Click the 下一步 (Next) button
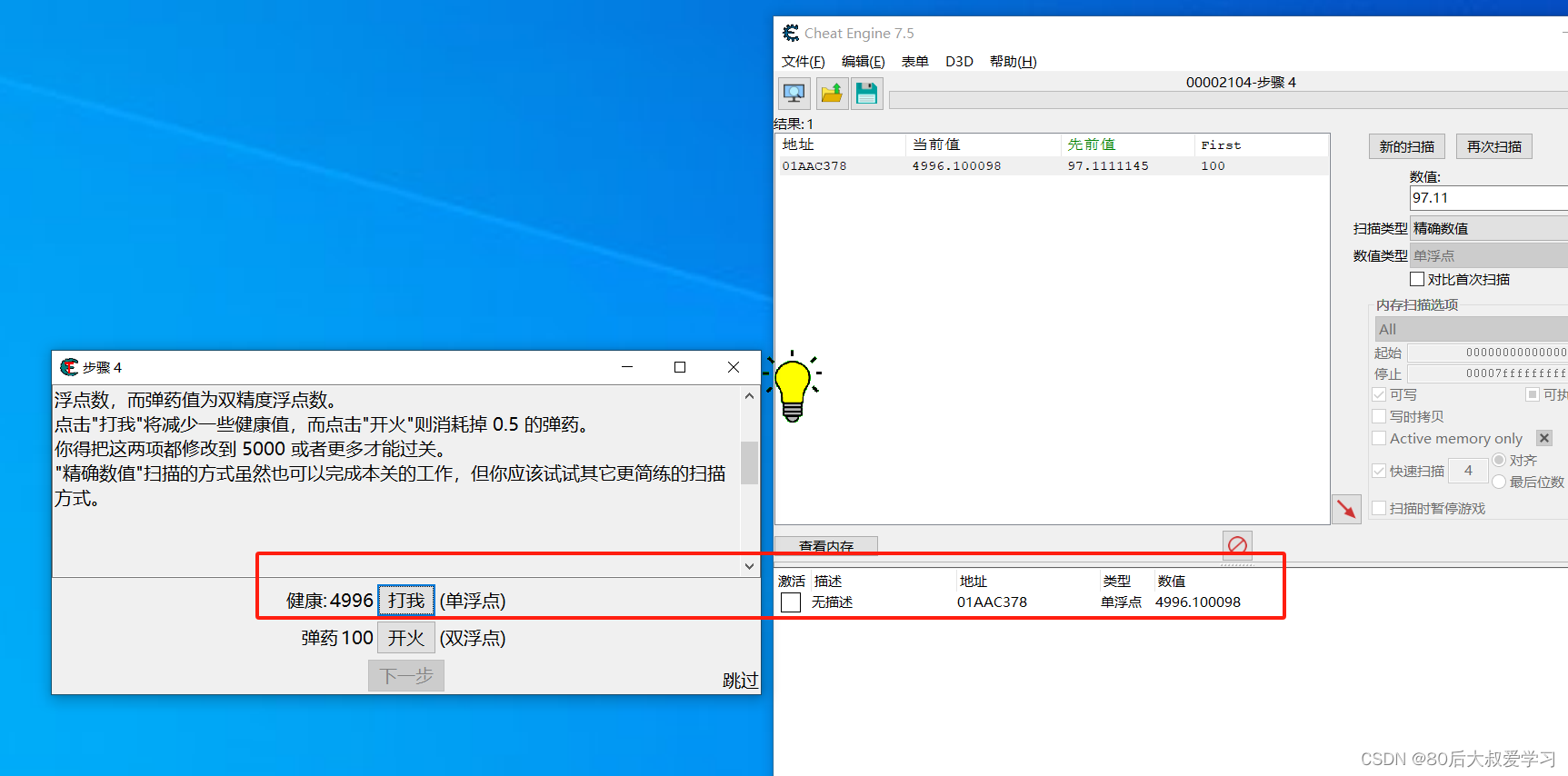Screen dimensions: 1568x776 tap(406, 676)
